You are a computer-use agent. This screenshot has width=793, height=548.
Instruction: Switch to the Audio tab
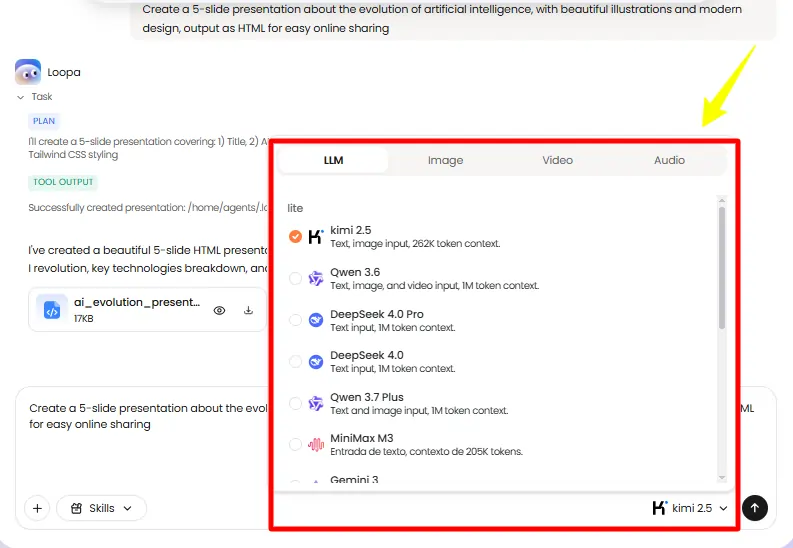click(x=669, y=160)
